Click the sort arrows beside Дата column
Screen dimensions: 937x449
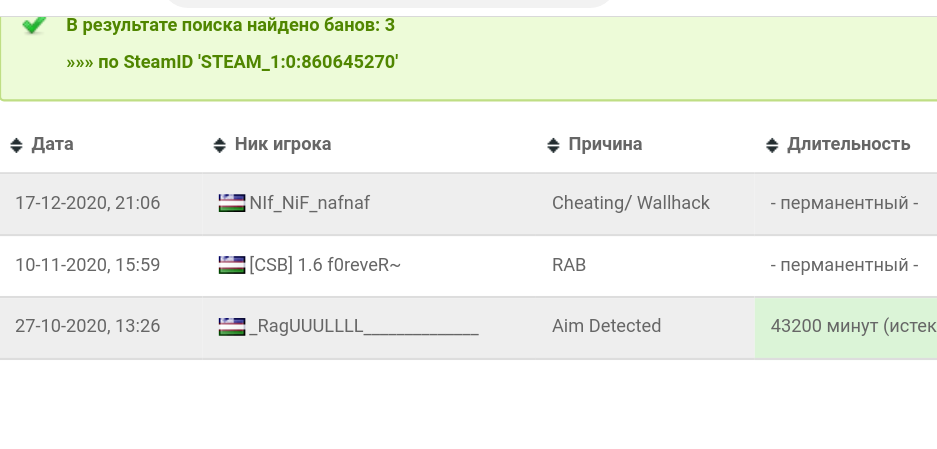16,145
